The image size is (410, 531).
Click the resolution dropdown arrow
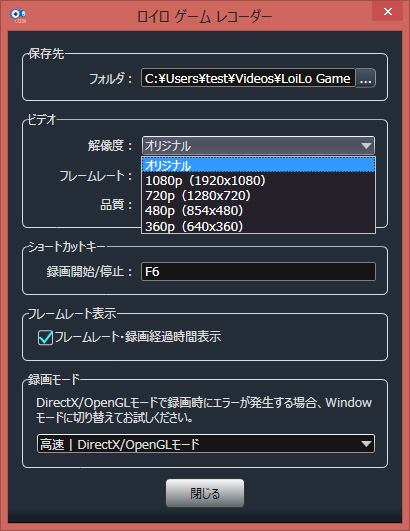click(366, 146)
